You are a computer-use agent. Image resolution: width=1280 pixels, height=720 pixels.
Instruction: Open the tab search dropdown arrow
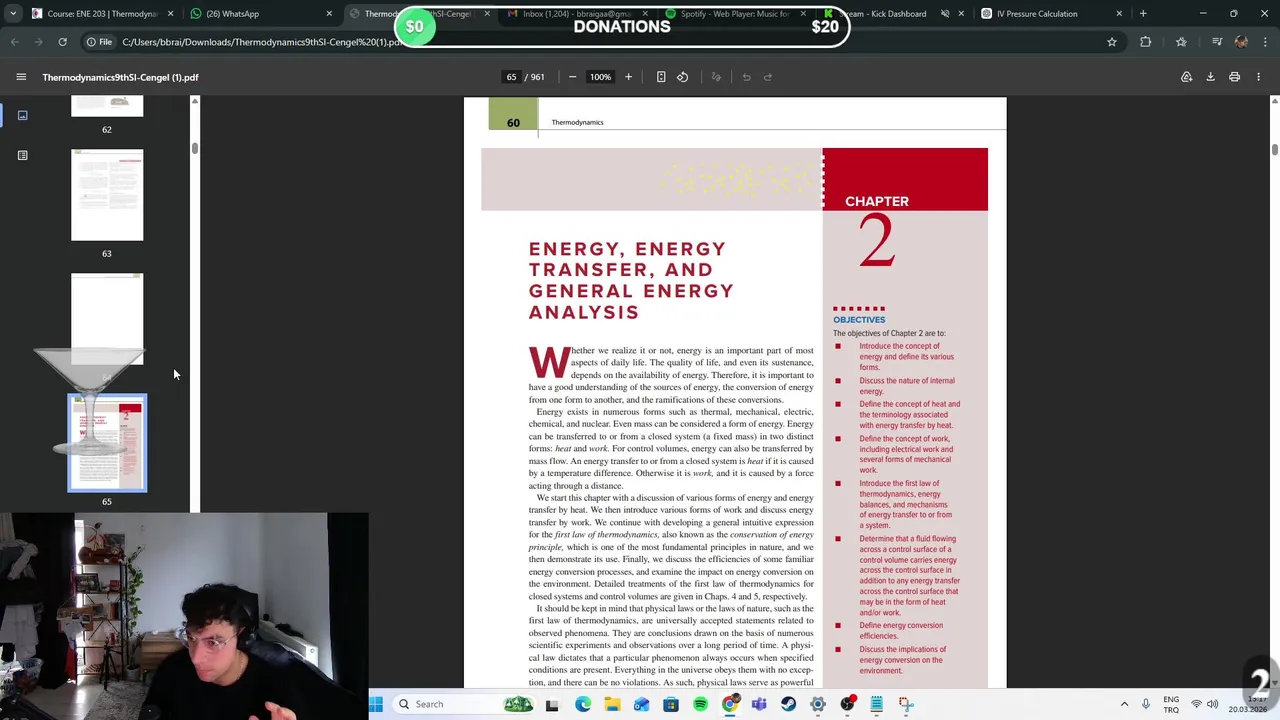coord(13,14)
